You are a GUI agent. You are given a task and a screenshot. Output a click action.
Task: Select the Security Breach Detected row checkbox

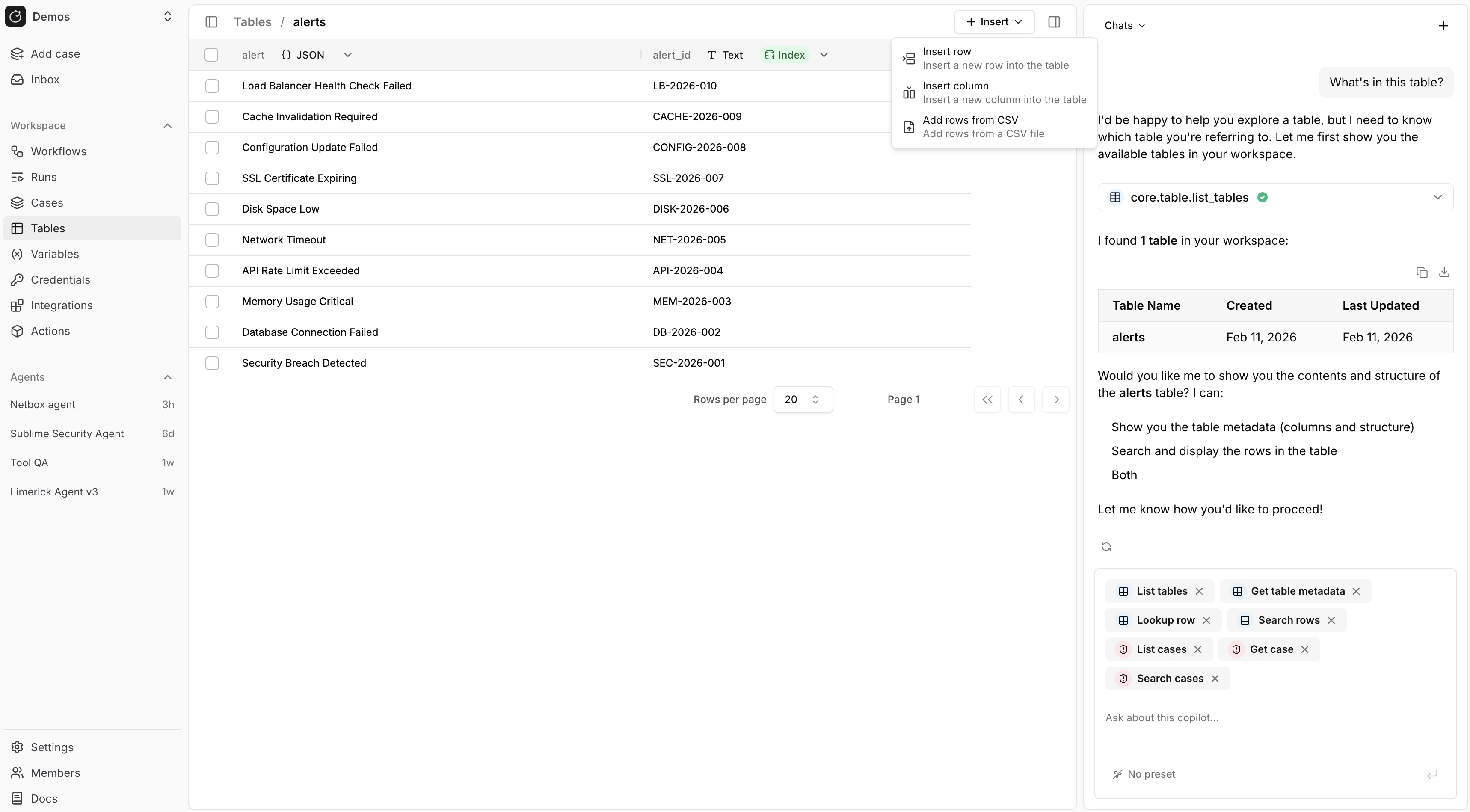pos(212,363)
